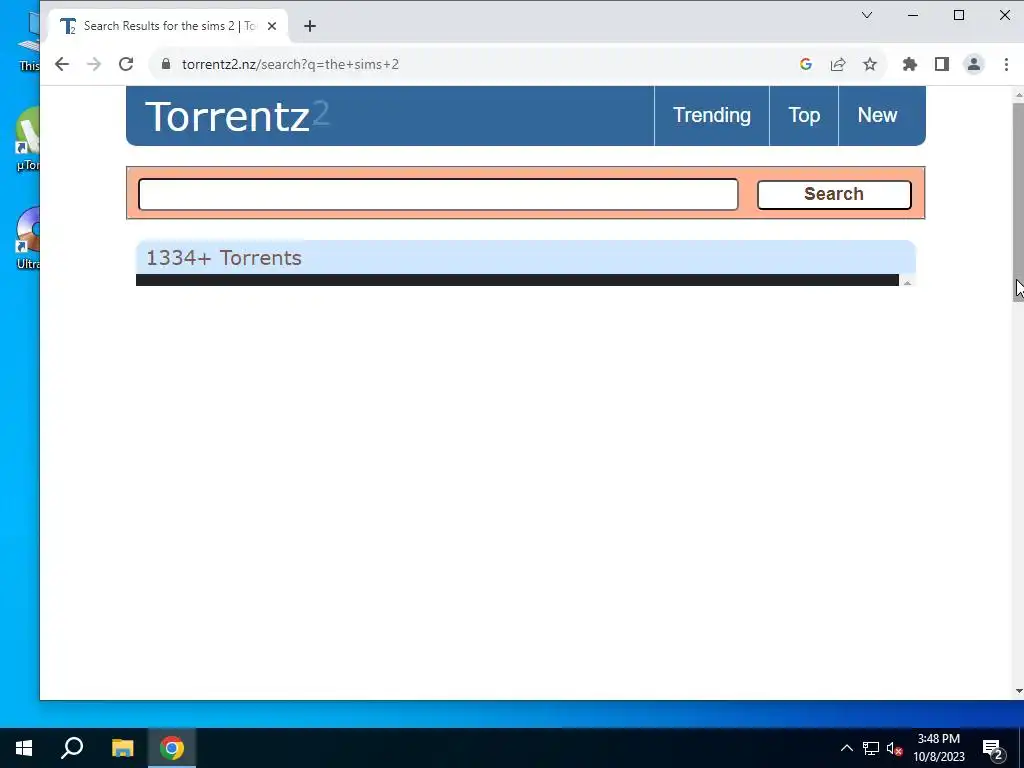1024x768 pixels.
Task: Open Windows taskbar search
Action: pos(72,748)
